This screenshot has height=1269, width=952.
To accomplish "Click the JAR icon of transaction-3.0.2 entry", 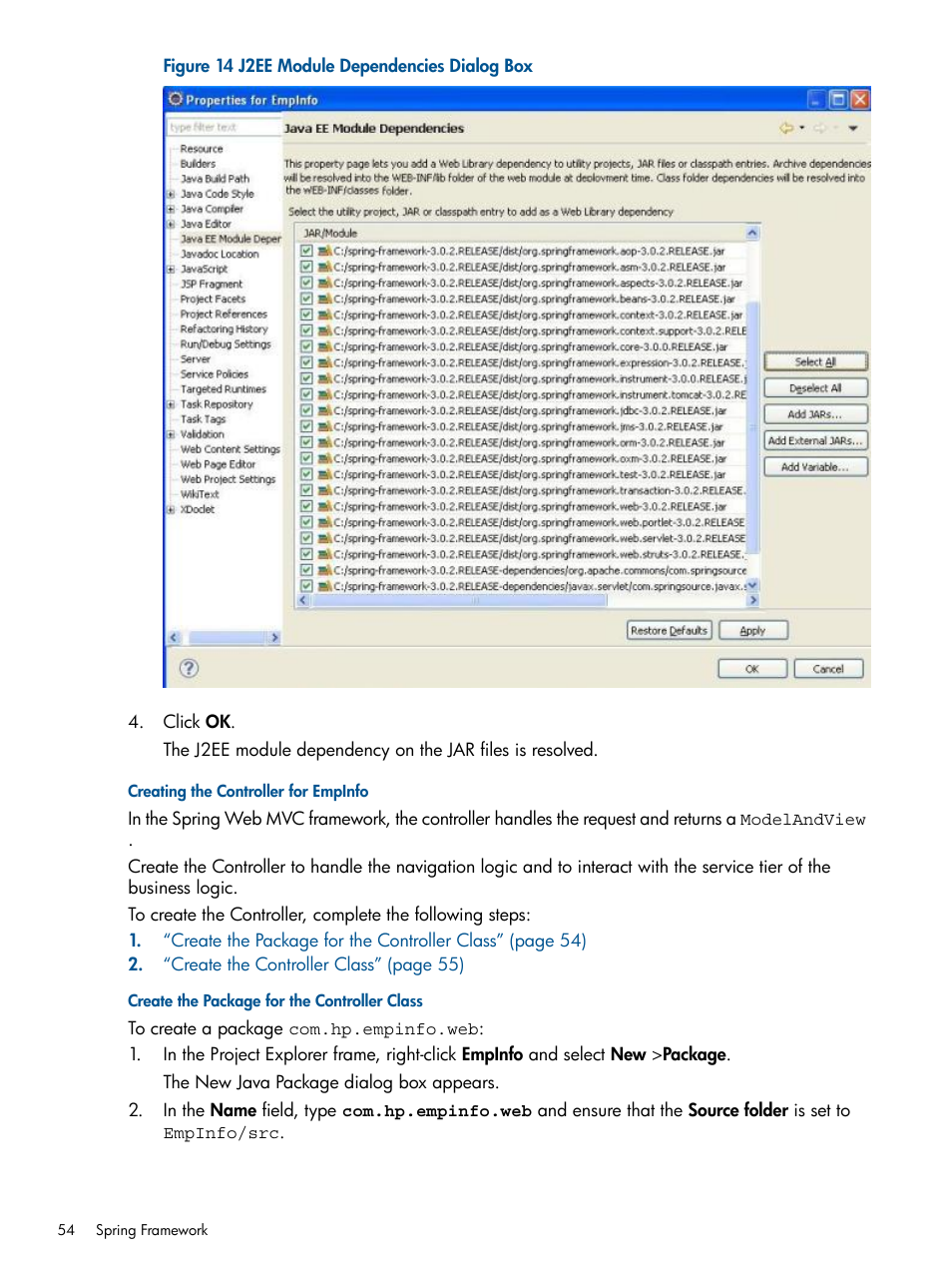I will click(324, 490).
